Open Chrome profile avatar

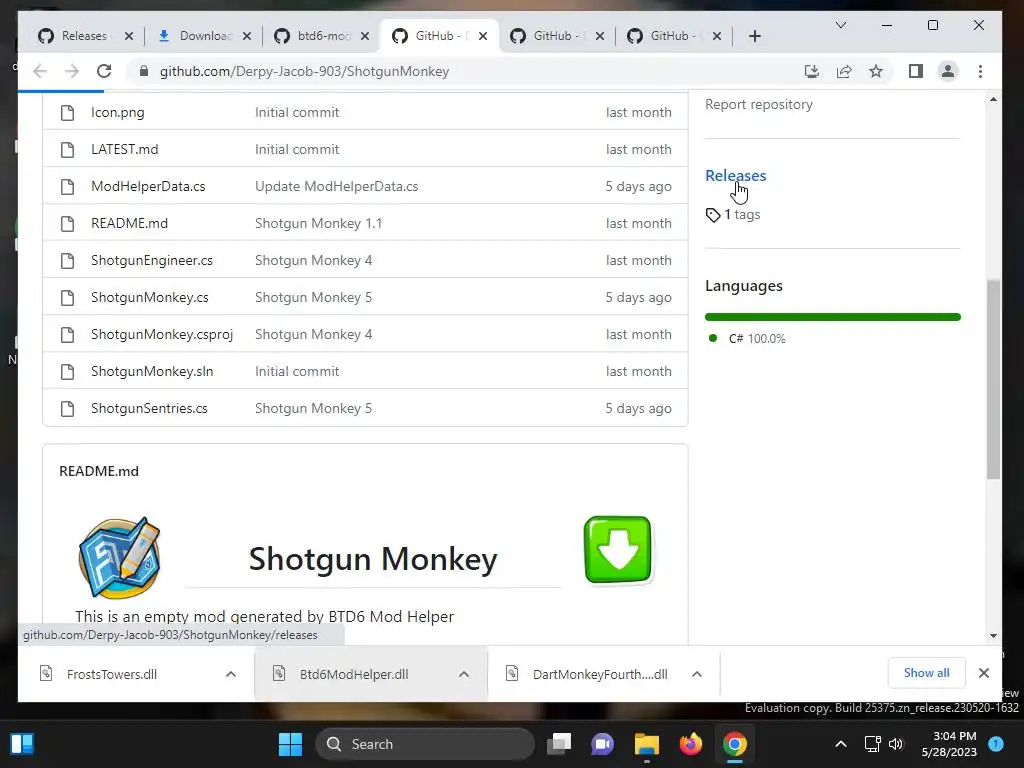tap(948, 71)
